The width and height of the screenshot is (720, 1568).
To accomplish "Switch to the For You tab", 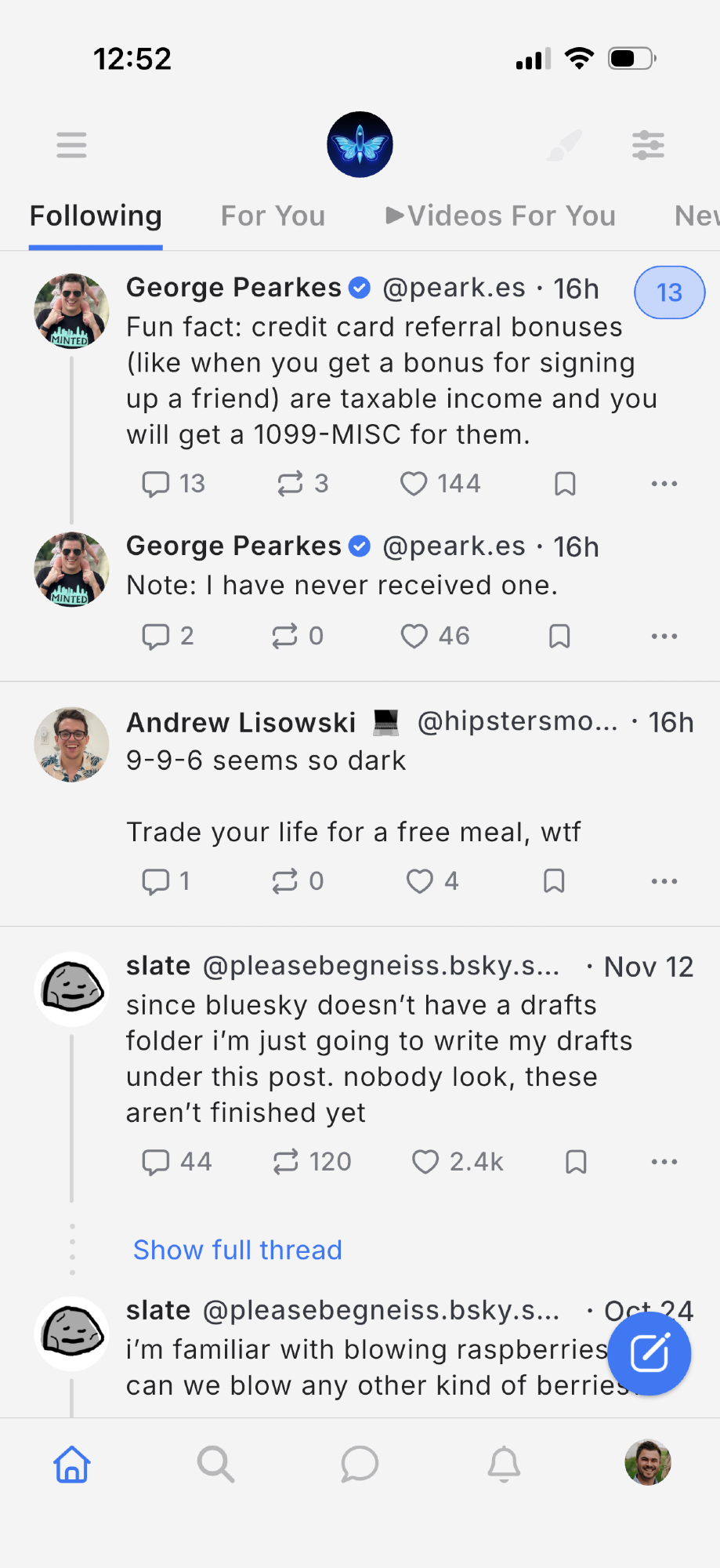I will (273, 216).
